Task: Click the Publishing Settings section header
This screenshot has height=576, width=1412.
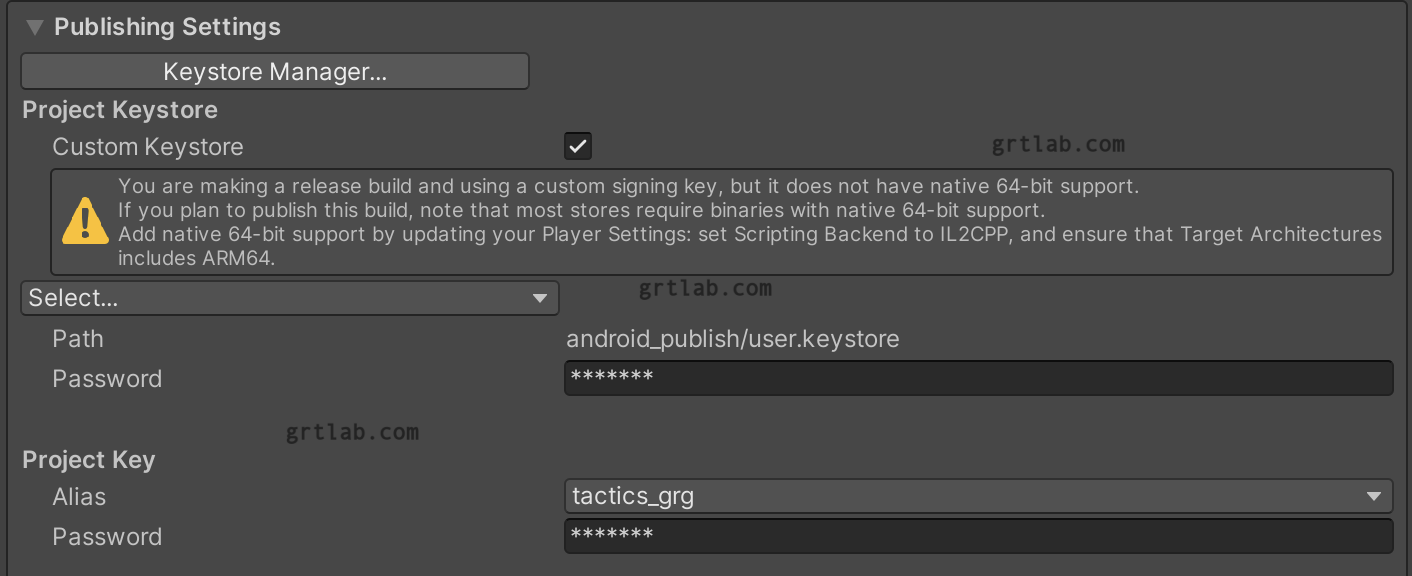Action: tap(168, 27)
